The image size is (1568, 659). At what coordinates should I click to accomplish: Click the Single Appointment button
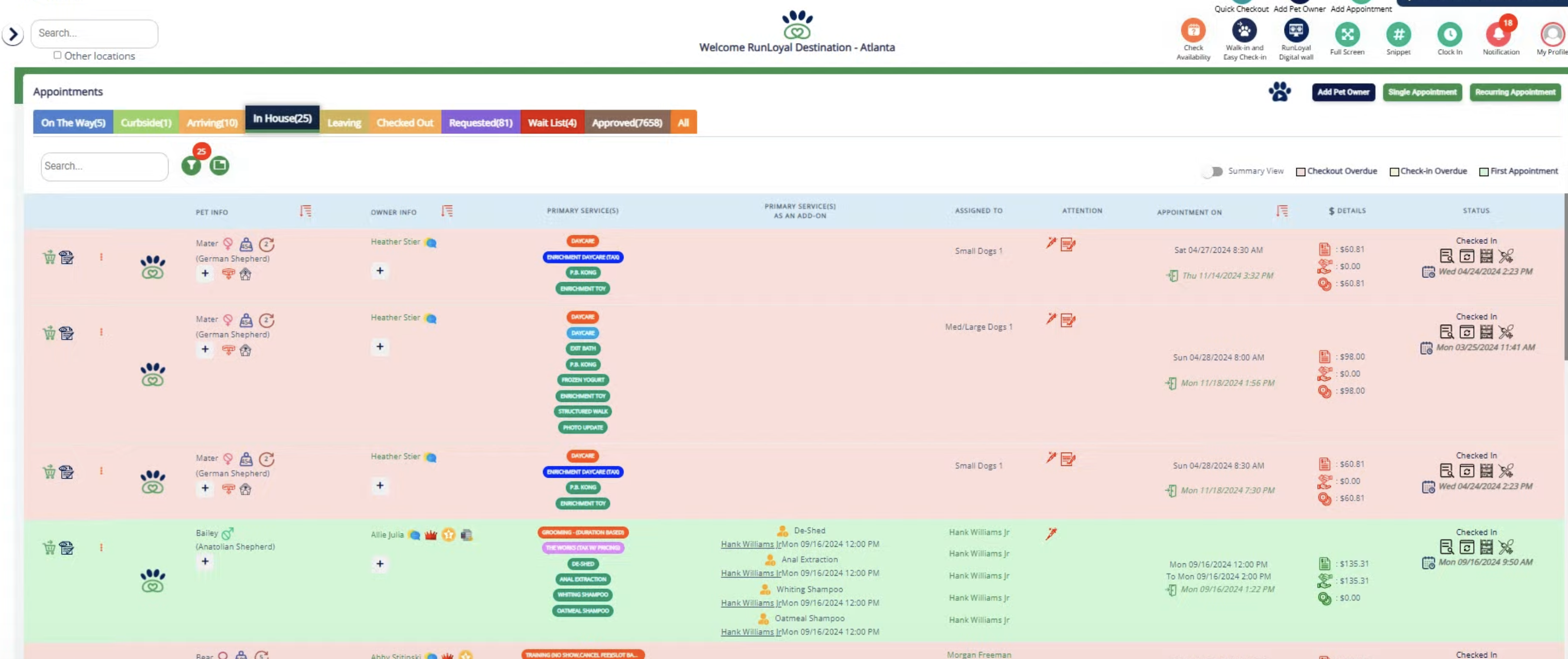(x=1422, y=92)
